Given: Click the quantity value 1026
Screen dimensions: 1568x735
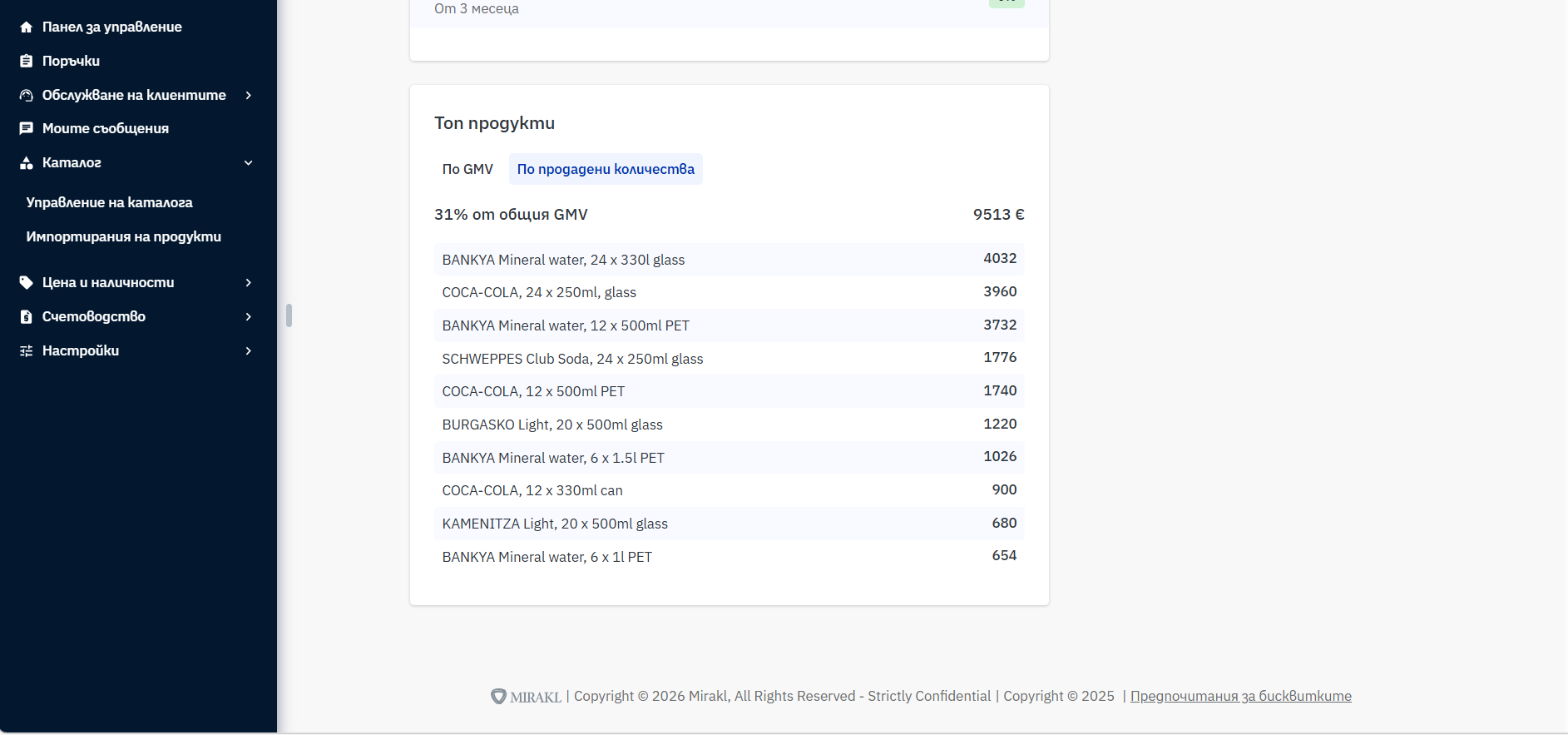Looking at the screenshot, I should point(1000,456).
